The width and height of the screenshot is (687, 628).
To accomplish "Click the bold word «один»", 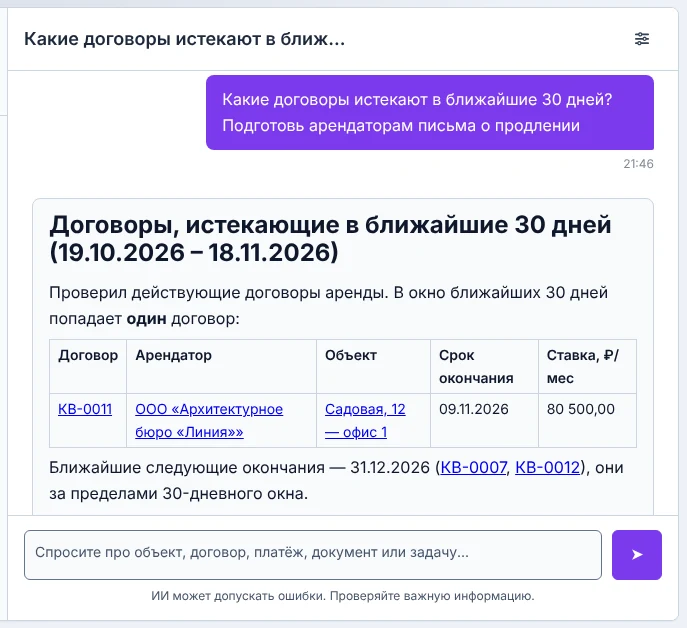I will pyautogui.click(x=146, y=319).
